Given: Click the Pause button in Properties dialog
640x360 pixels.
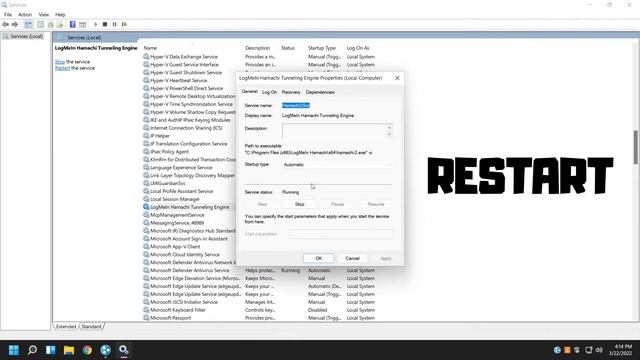Looking at the screenshot, I should [338, 204].
